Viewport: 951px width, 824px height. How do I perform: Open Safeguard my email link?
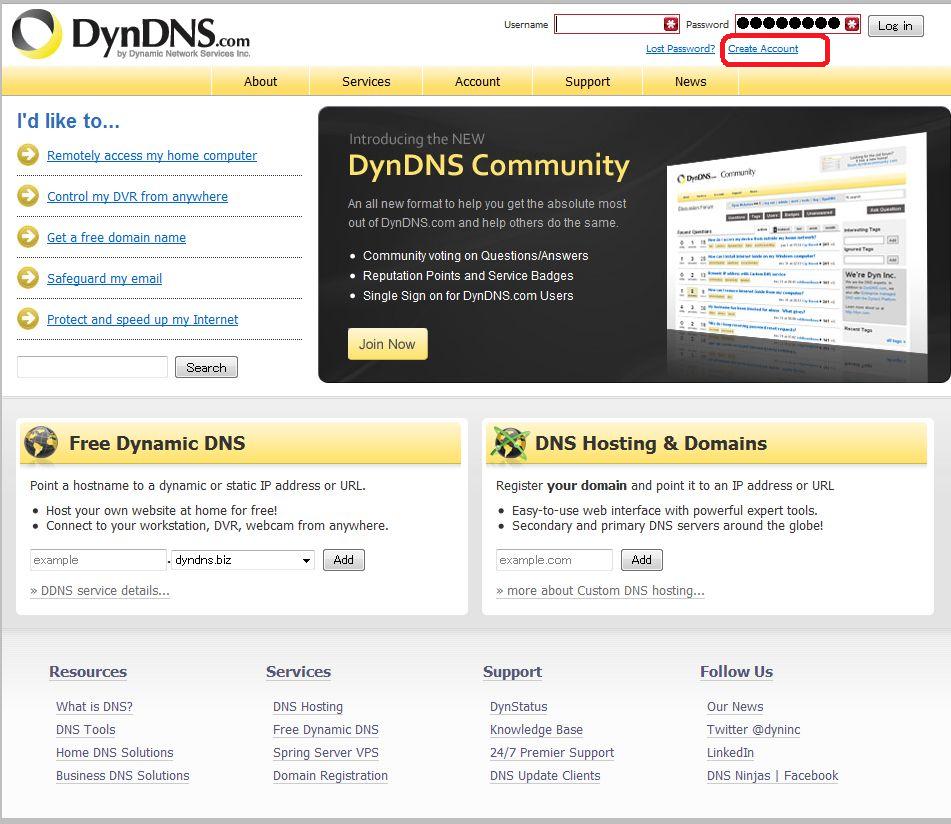coord(104,278)
